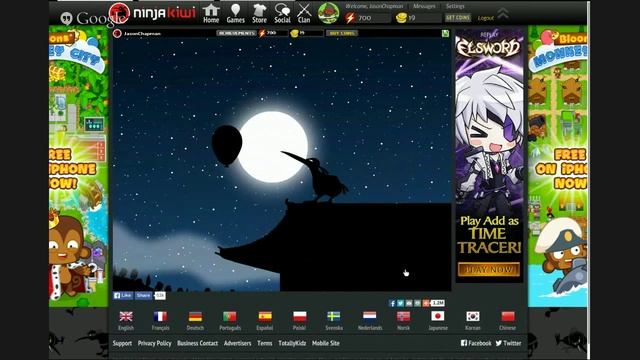Viewport: 640px width, 360px height.
Task: Share via the small Facebook icon
Action: pyautogui.click(x=392, y=303)
